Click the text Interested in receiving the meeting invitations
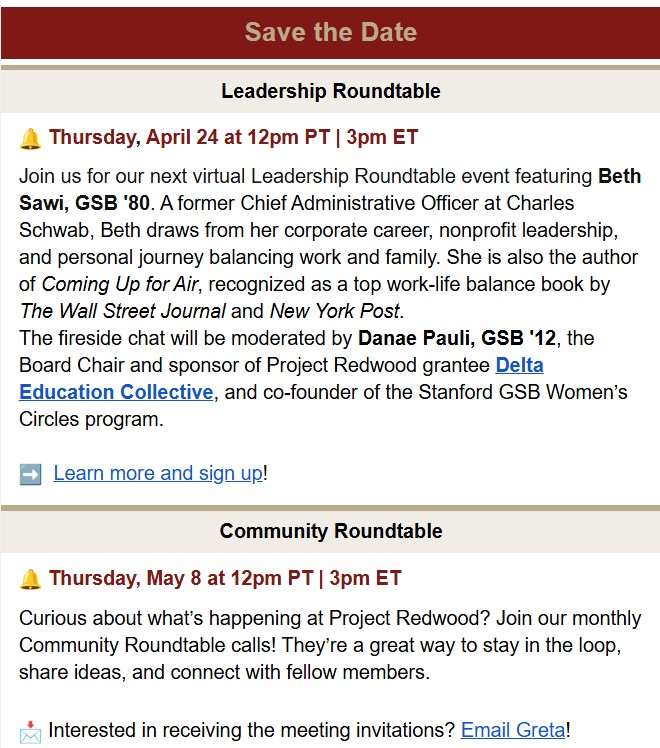The width and height of the screenshot is (660, 748). point(251,730)
